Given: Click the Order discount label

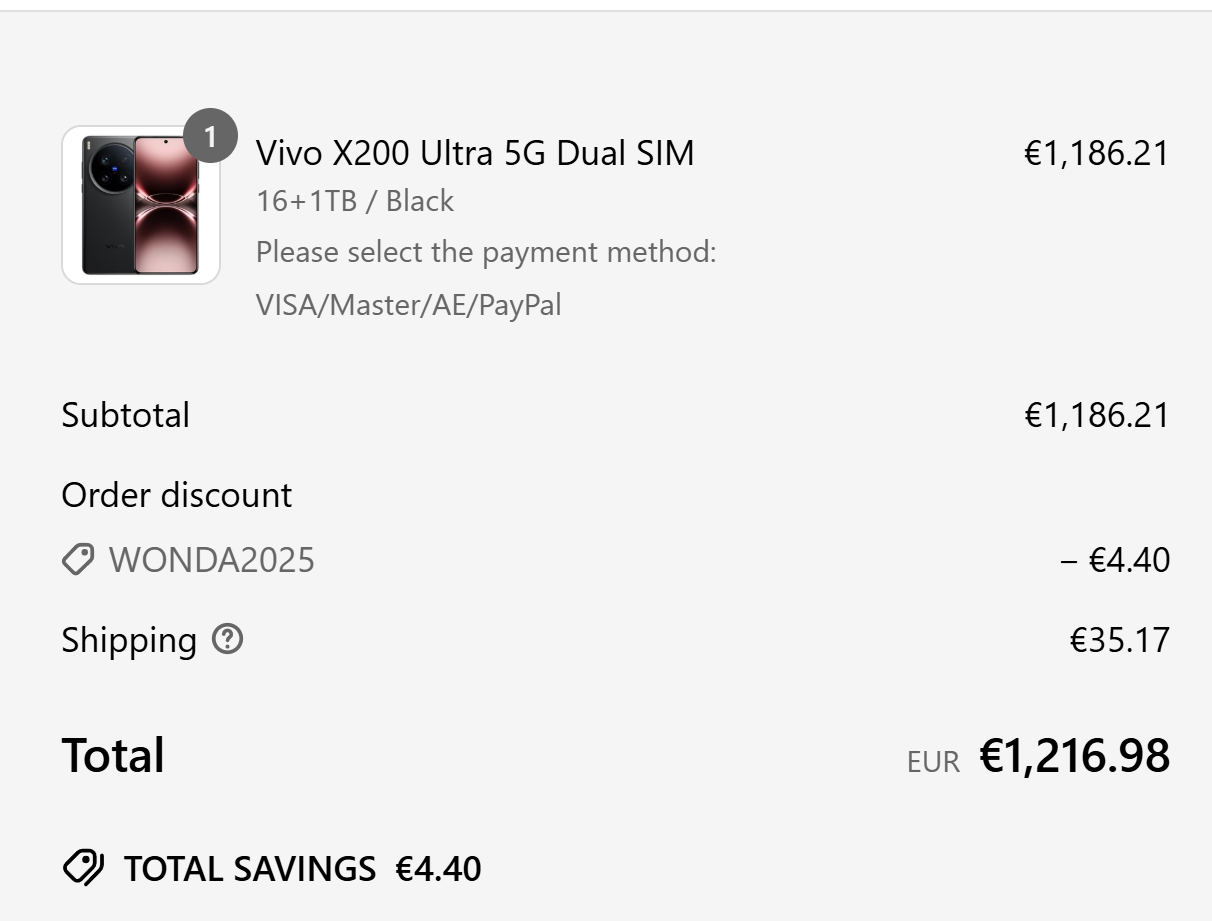Looking at the screenshot, I should [176, 495].
